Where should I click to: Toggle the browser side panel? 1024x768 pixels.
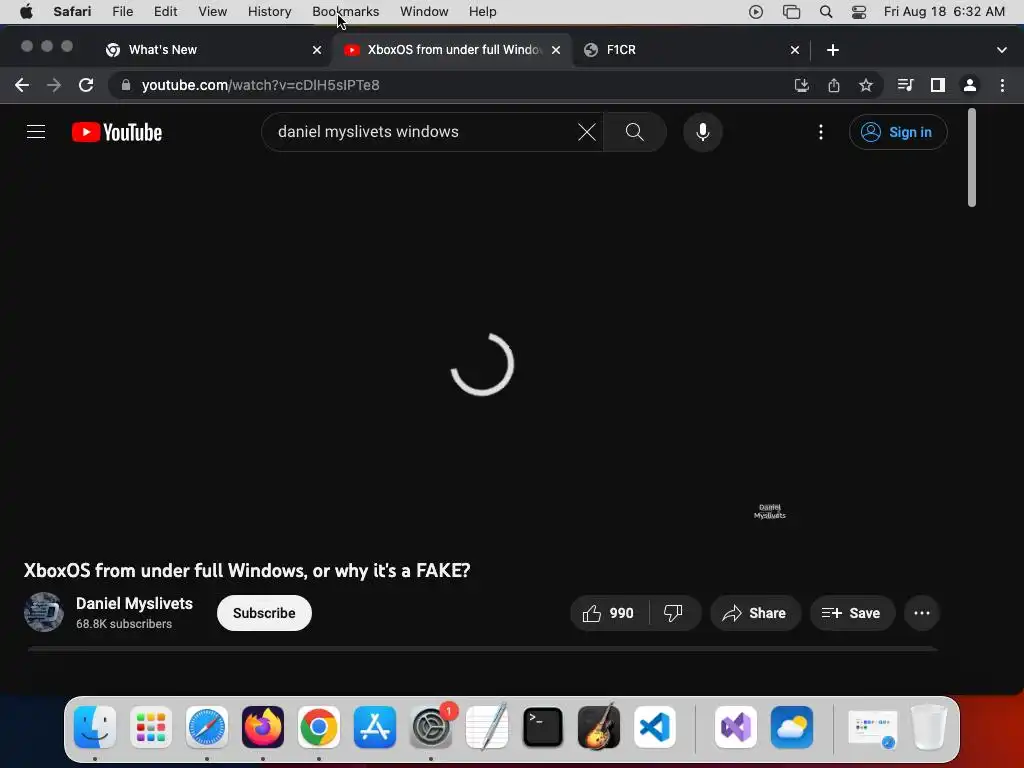[x=938, y=85]
